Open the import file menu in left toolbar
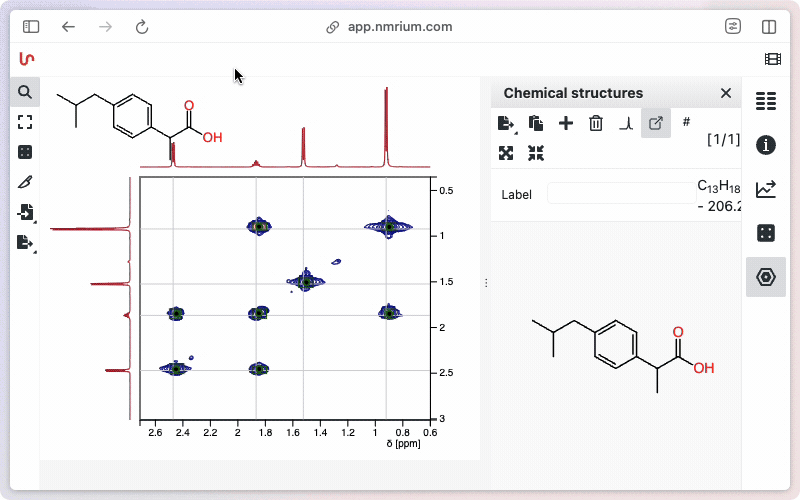Screen dimensions: 800x500 [x=25, y=212]
